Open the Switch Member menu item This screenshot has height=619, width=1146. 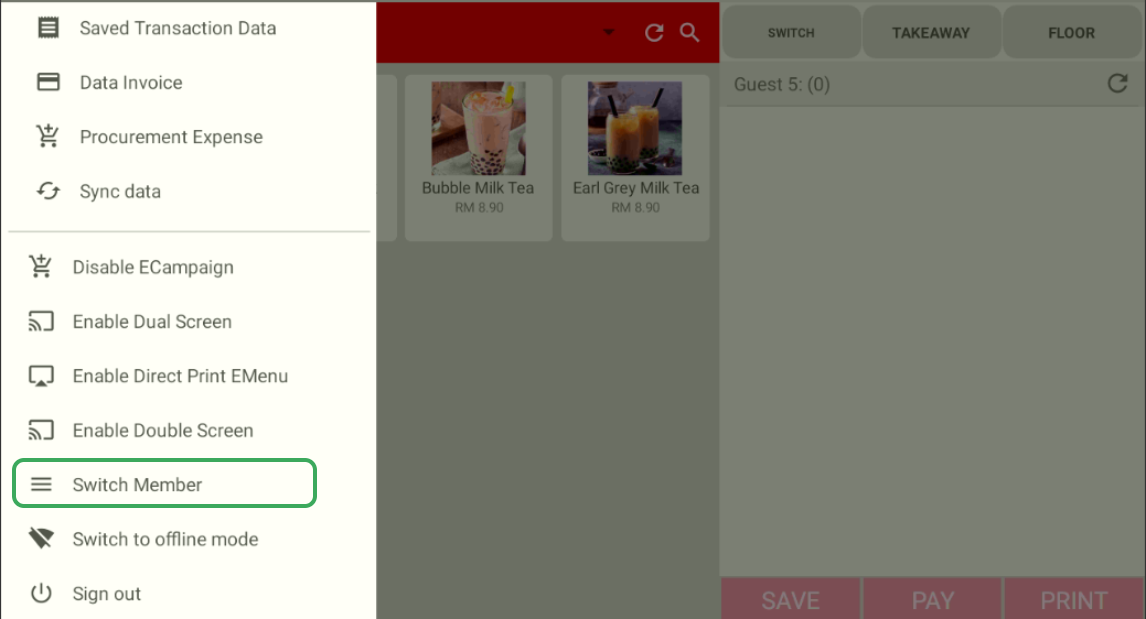coord(164,483)
